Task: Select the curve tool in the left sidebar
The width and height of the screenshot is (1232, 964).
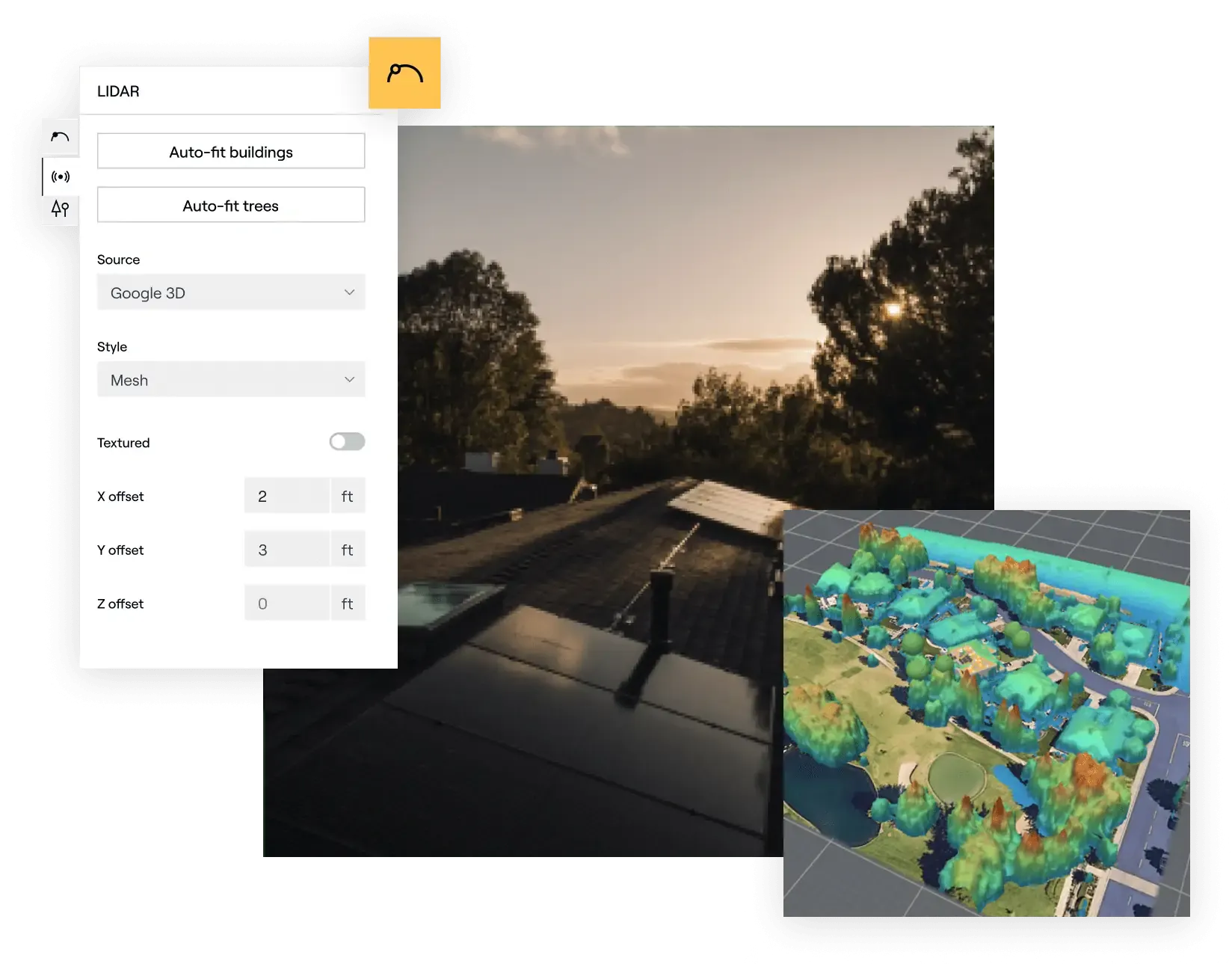Action: point(60,137)
